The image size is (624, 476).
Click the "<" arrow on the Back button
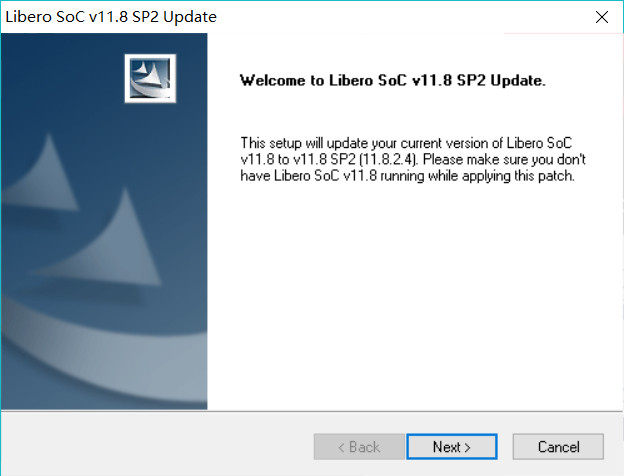tap(341, 447)
